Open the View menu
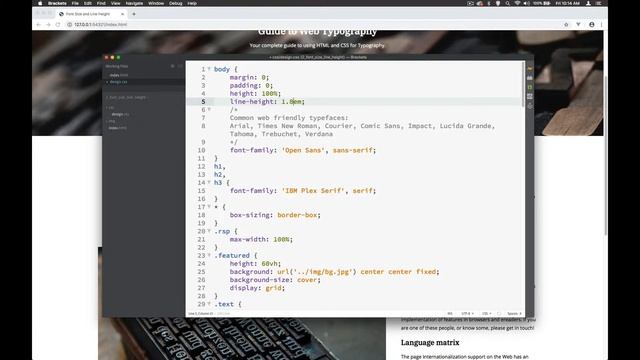Viewport: 640px width, 360px height. coord(116,3)
